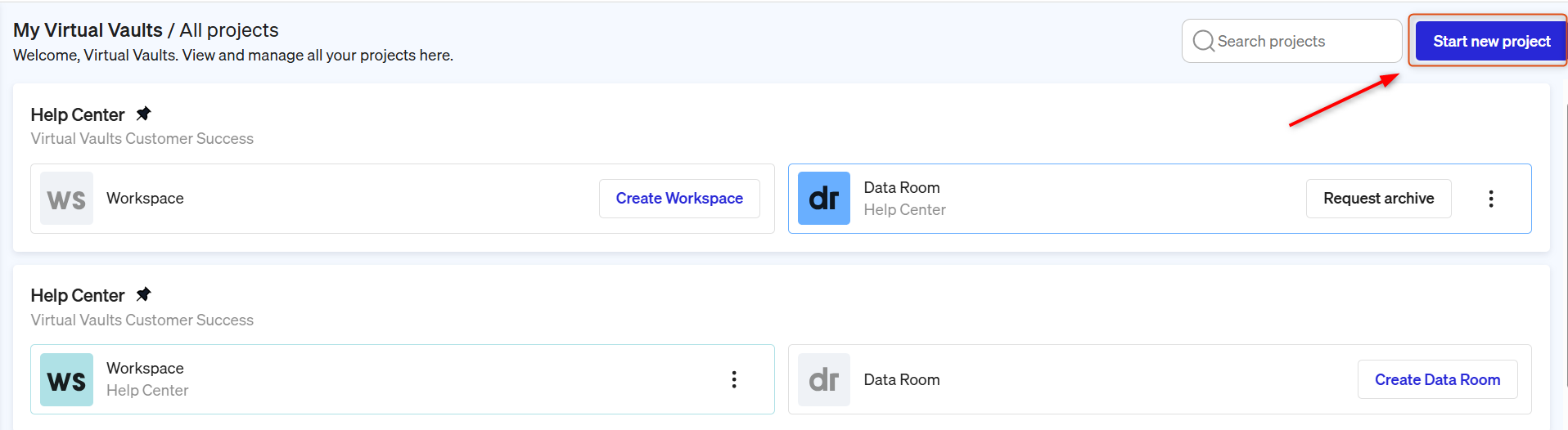This screenshot has width=1568, height=430.
Task: Open the Data Room three-dot menu
Action: [1491, 199]
